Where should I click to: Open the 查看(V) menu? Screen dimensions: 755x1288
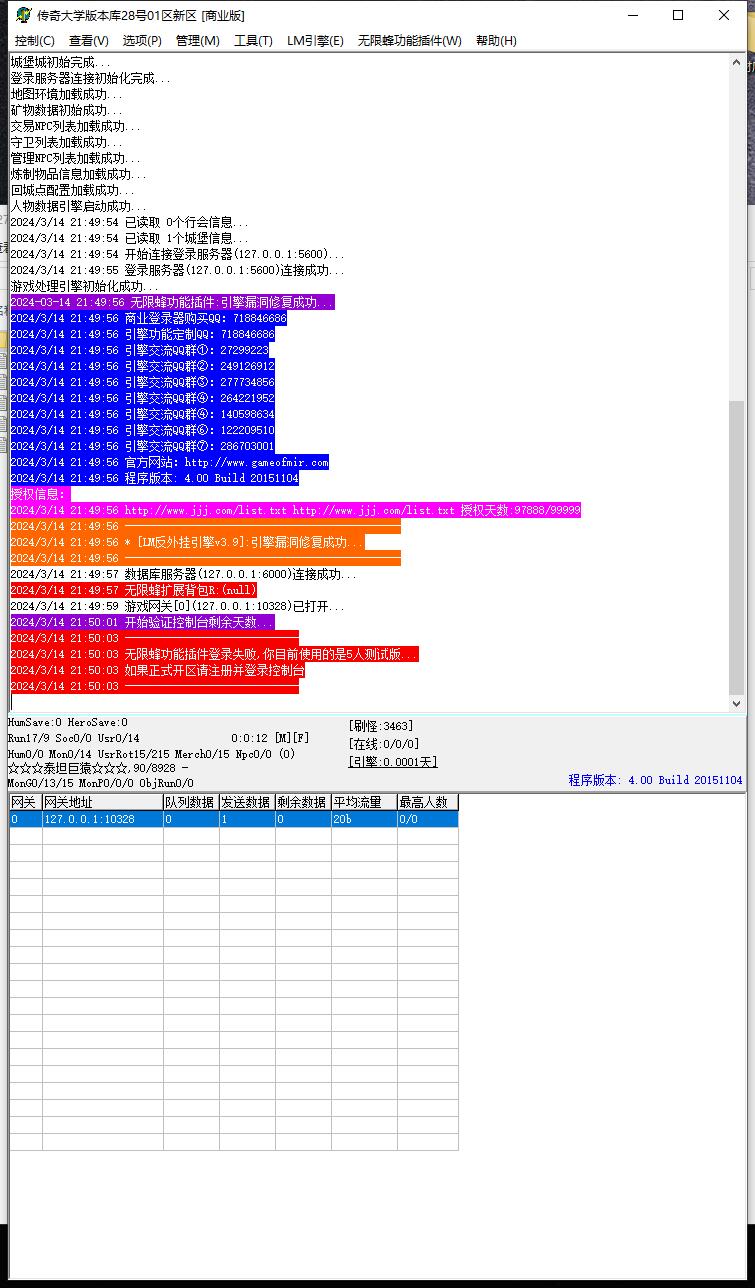[89, 41]
